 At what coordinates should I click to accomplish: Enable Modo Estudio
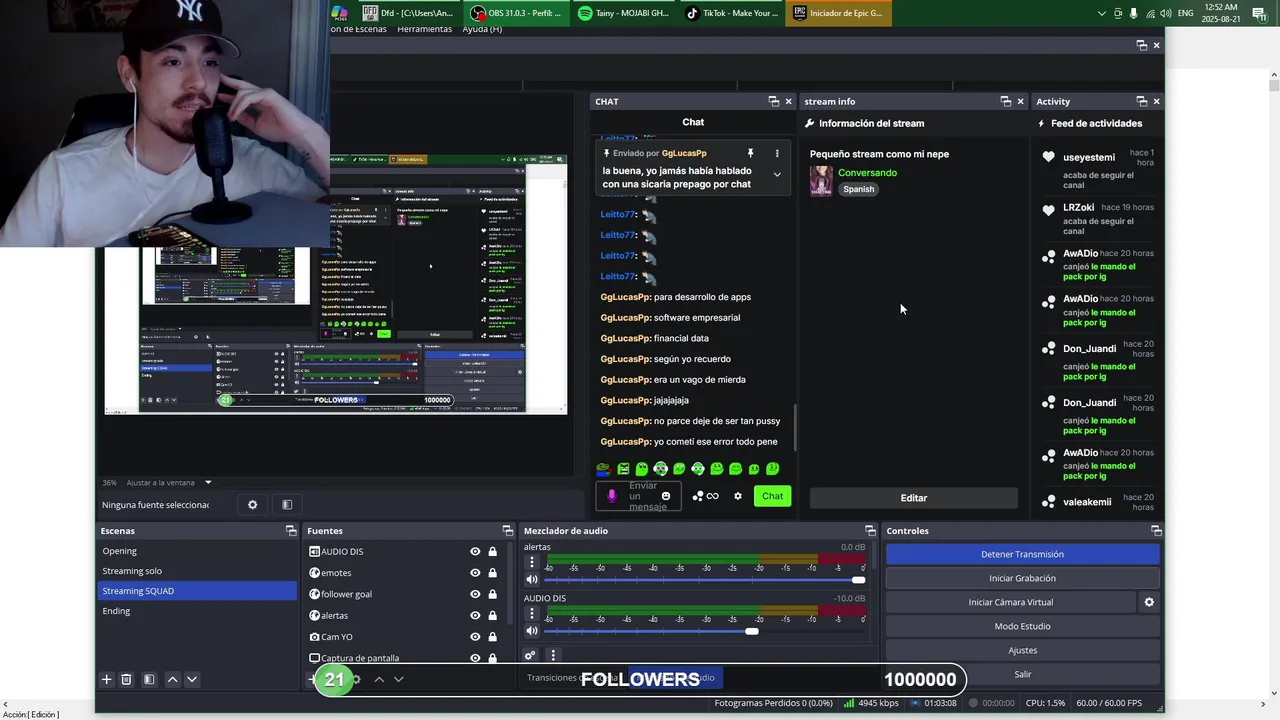coord(1022,626)
